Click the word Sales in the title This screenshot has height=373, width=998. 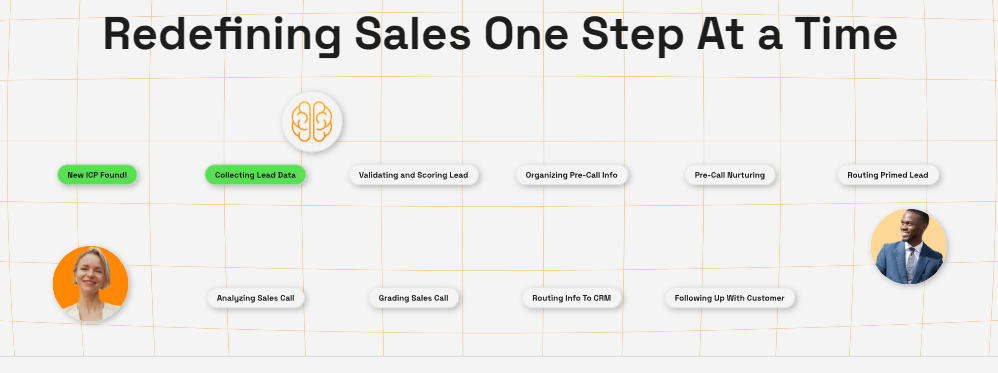412,33
